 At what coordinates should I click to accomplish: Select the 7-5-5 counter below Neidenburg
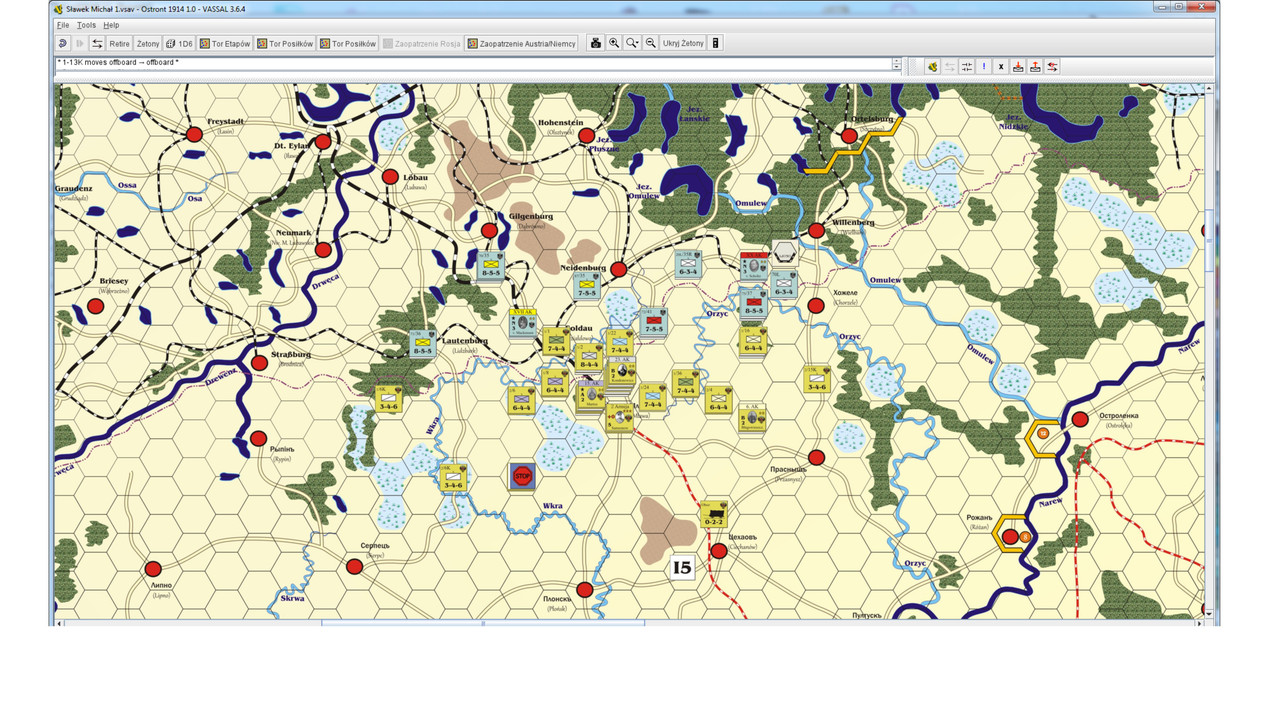[587, 286]
